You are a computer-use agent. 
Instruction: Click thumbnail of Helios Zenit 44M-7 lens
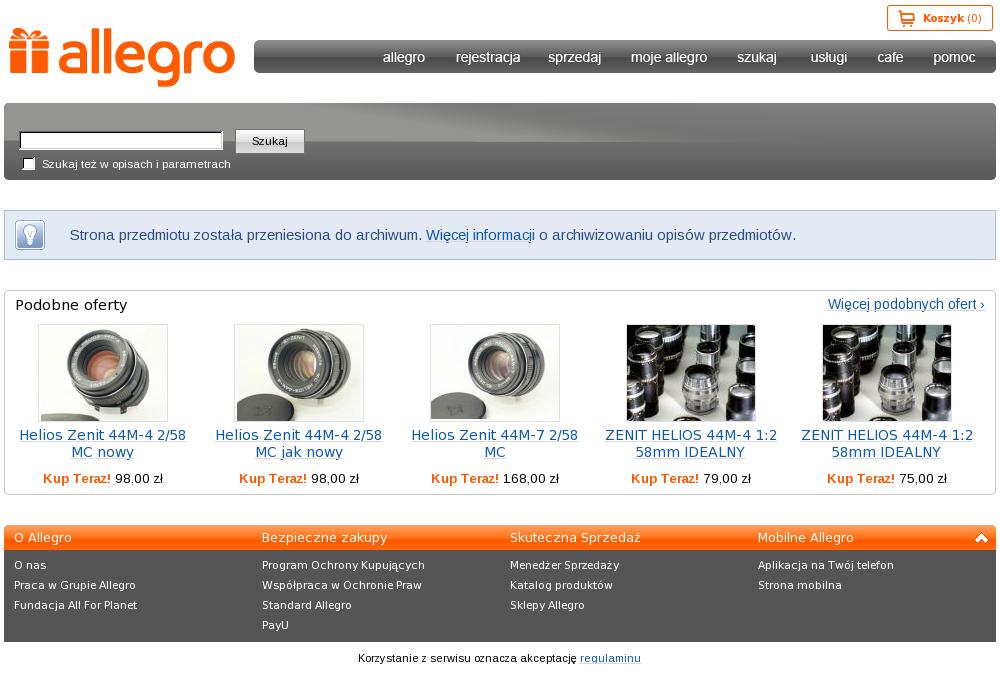pyautogui.click(x=495, y=372)
